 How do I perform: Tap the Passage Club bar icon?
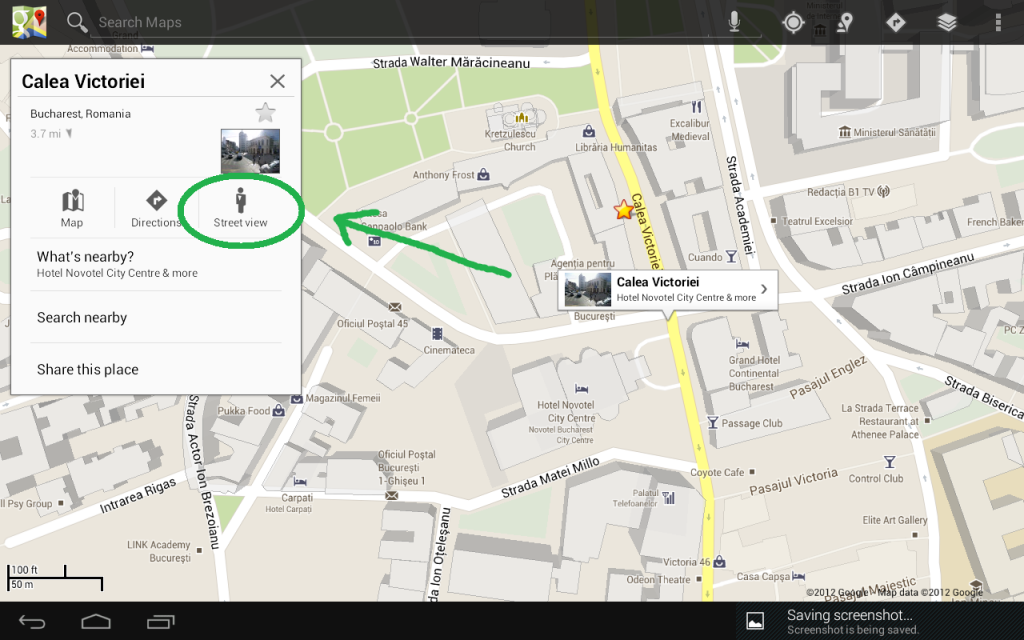click(712, 423)
